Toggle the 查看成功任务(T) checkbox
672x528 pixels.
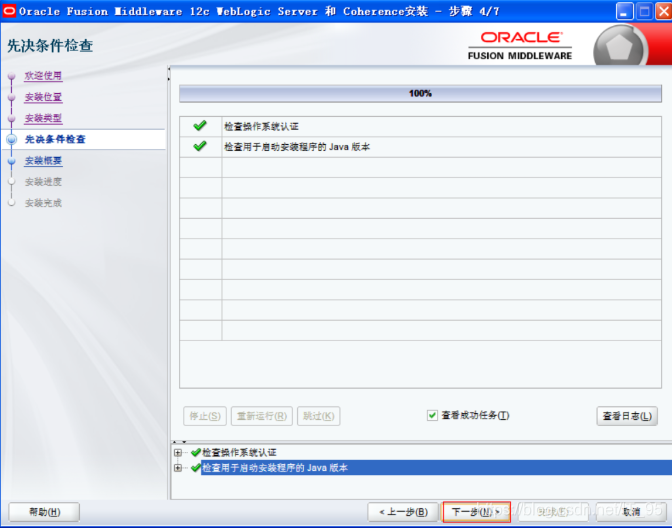(x=432, y=415)
